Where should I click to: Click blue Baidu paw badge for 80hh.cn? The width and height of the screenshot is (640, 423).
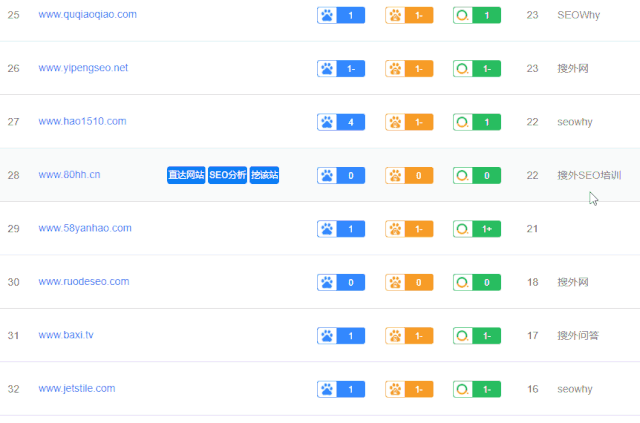pos(341,176)
